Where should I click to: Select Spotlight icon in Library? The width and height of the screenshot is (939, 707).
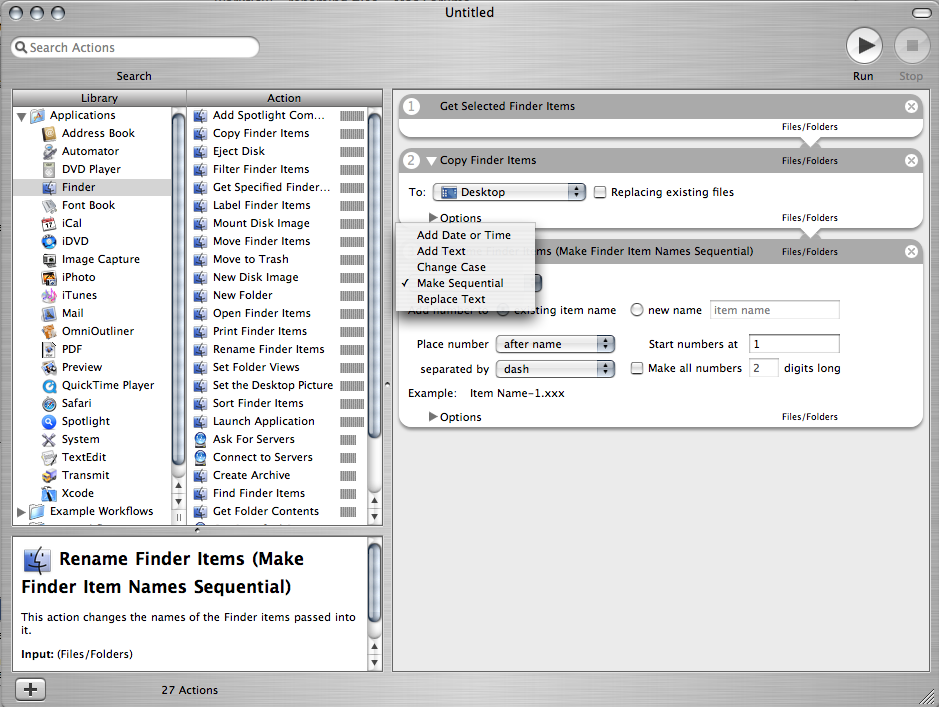[49, 421]
